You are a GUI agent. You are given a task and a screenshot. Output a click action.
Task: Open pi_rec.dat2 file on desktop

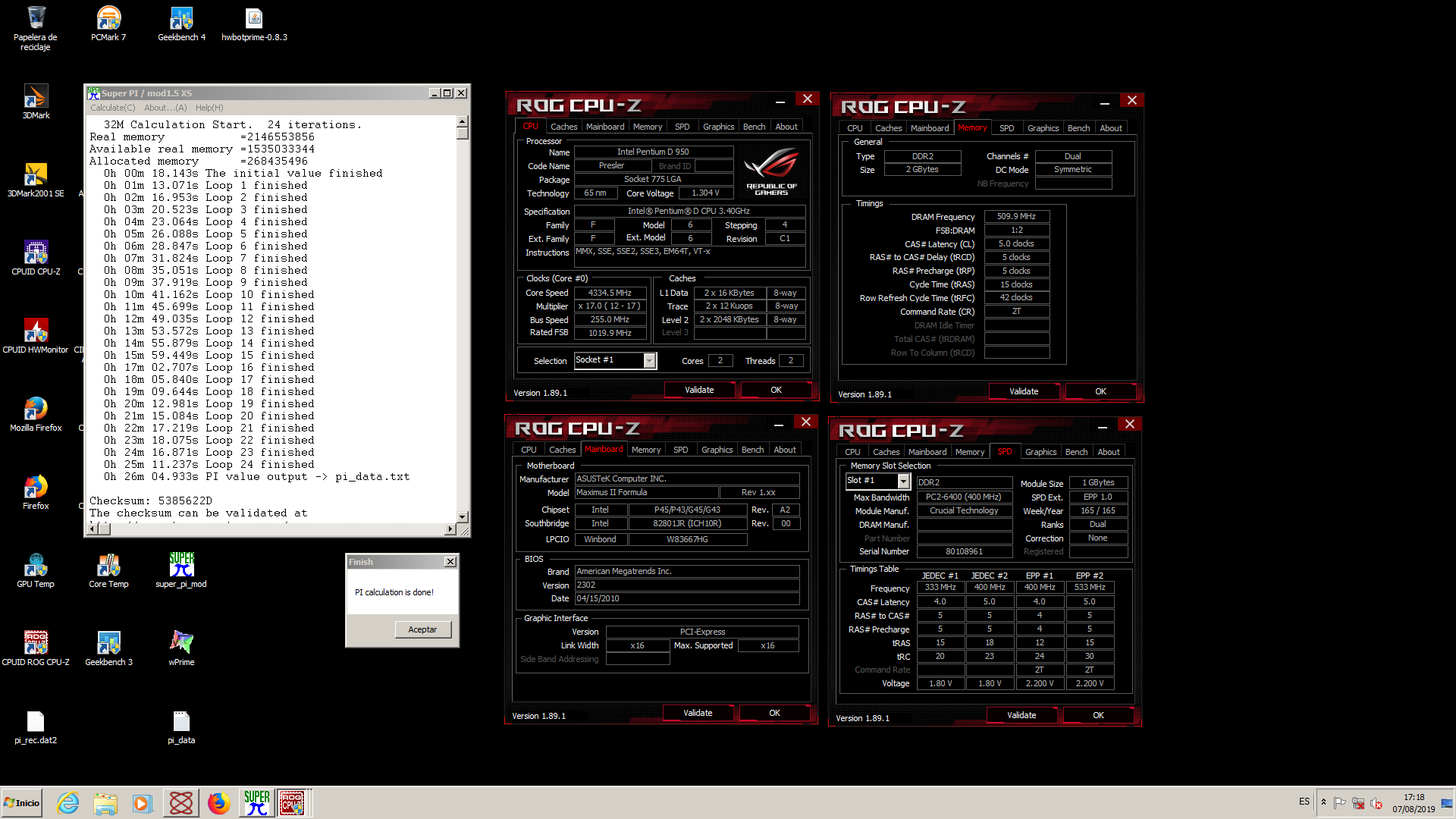pyautogui.click(x=36, y=726)
